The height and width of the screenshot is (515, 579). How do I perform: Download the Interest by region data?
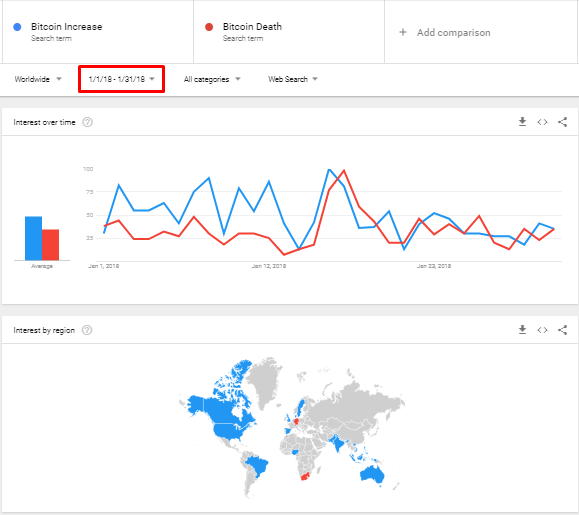coord(522,330)
